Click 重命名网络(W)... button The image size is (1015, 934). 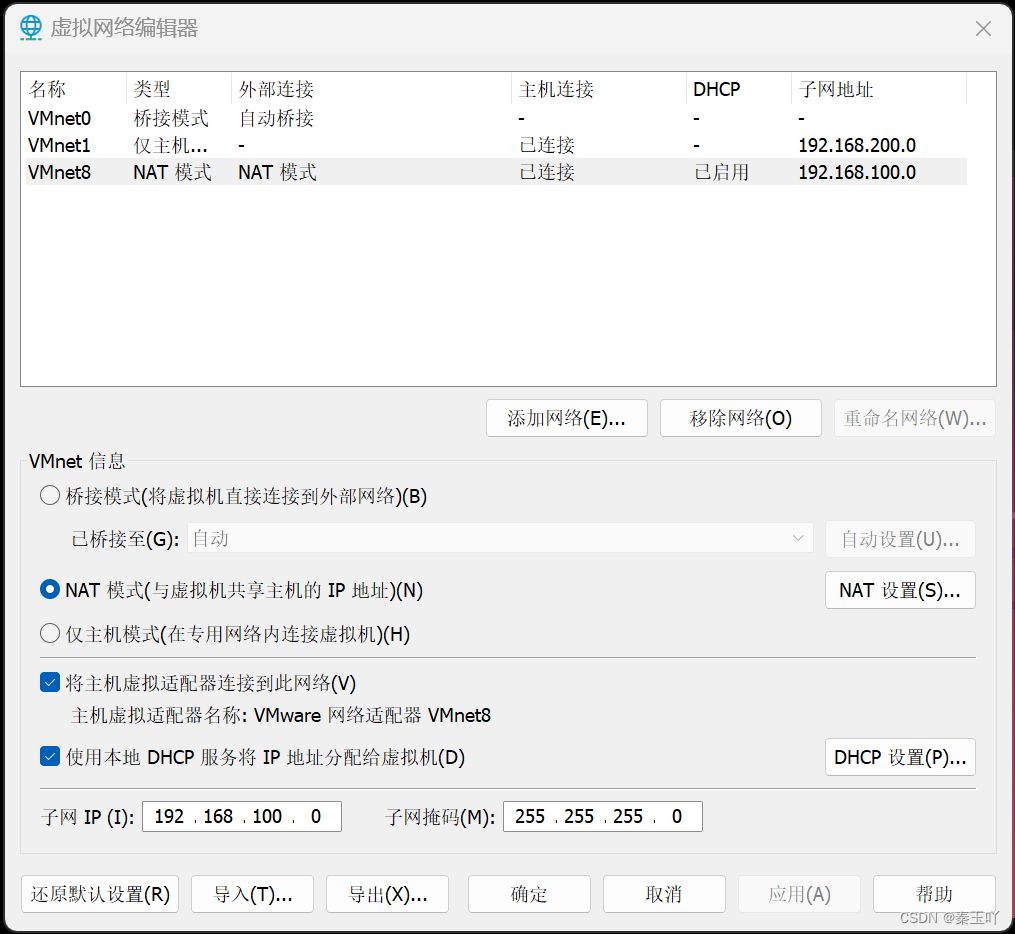click(x=915, y=418)
